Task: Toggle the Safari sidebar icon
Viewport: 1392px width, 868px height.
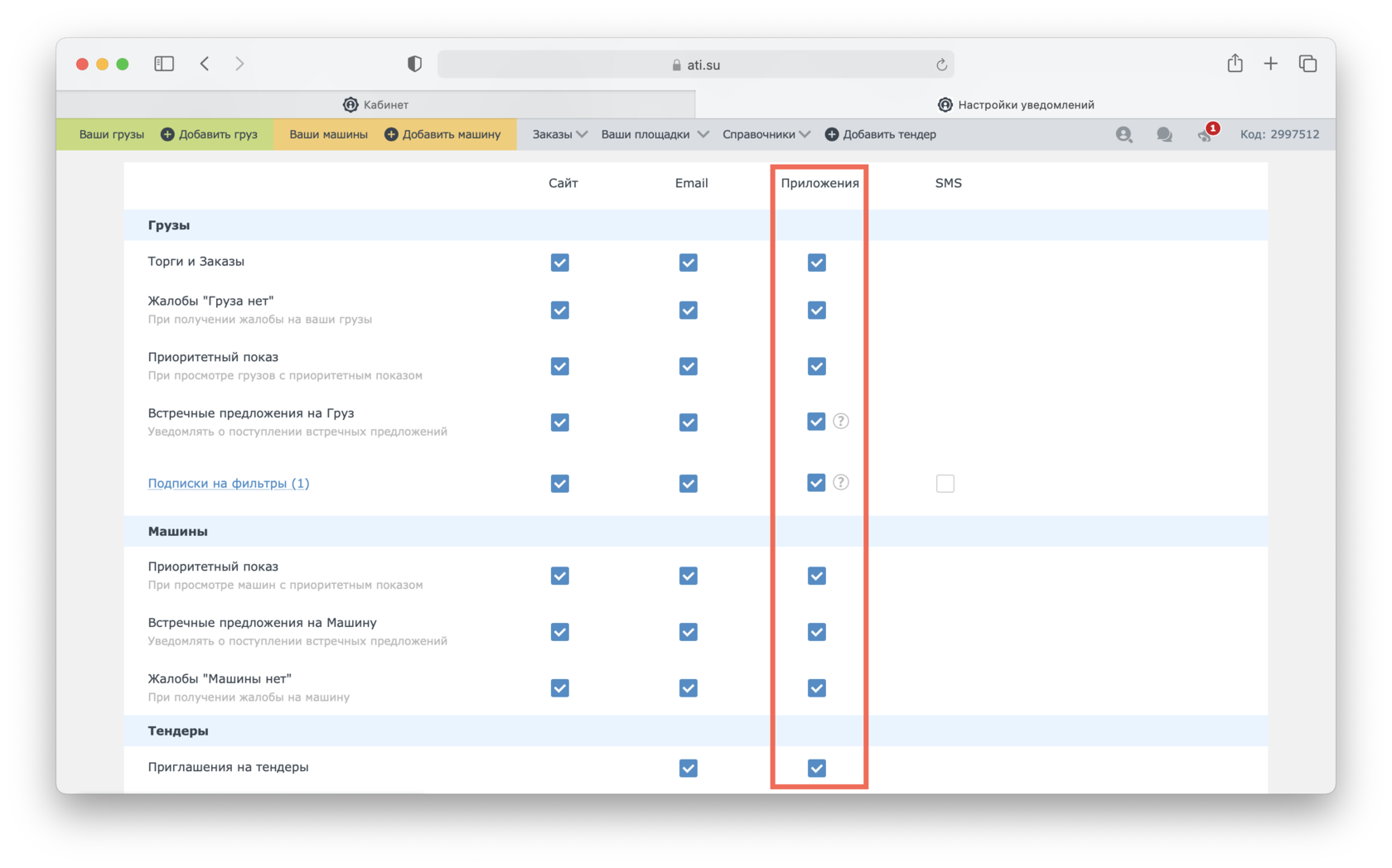Action: pyautogui.click(x=164, y=64)
